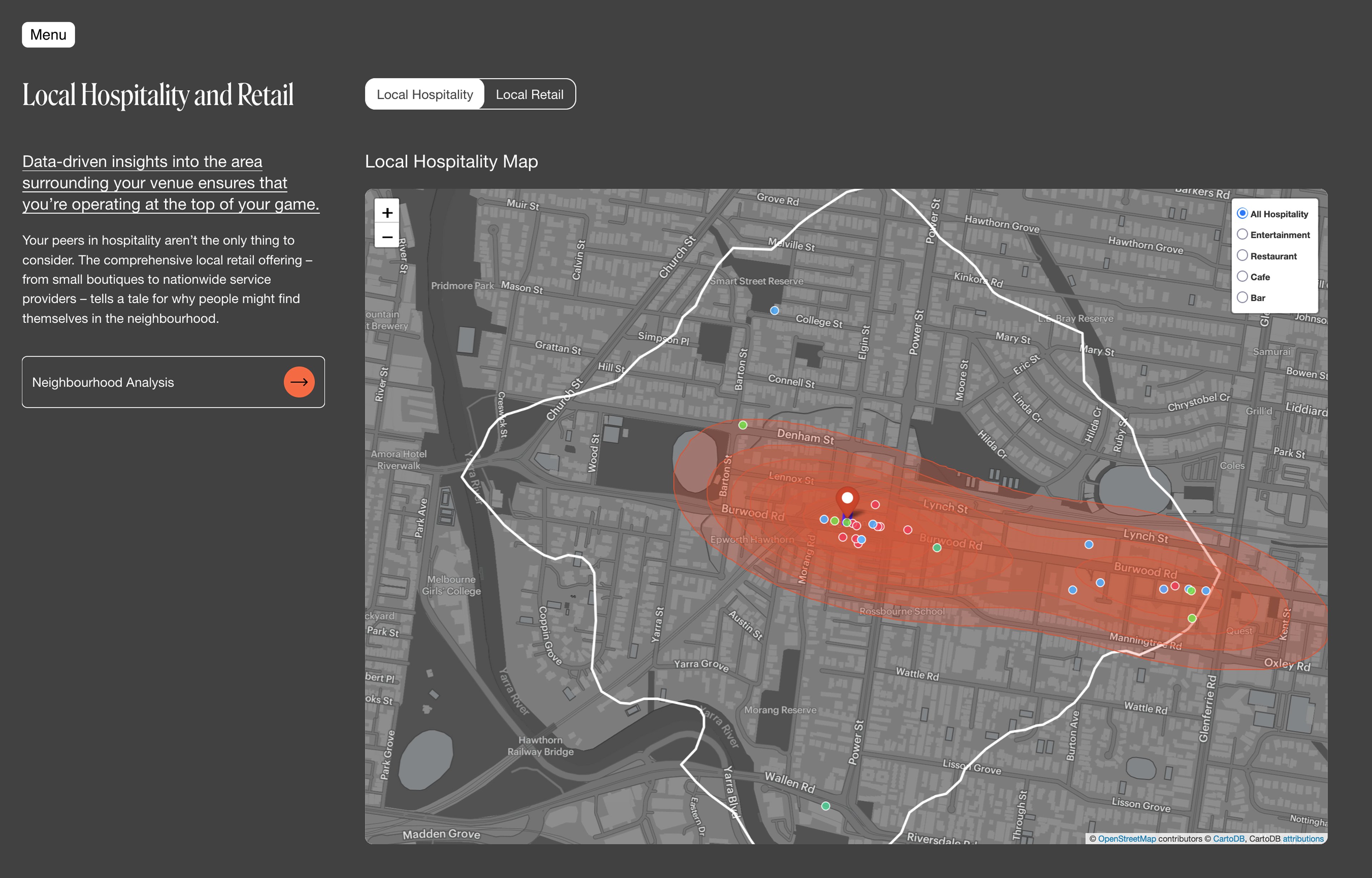Click blue marker near College St
The width and height of the screenshot is (1372, 878).
point(774,311)
